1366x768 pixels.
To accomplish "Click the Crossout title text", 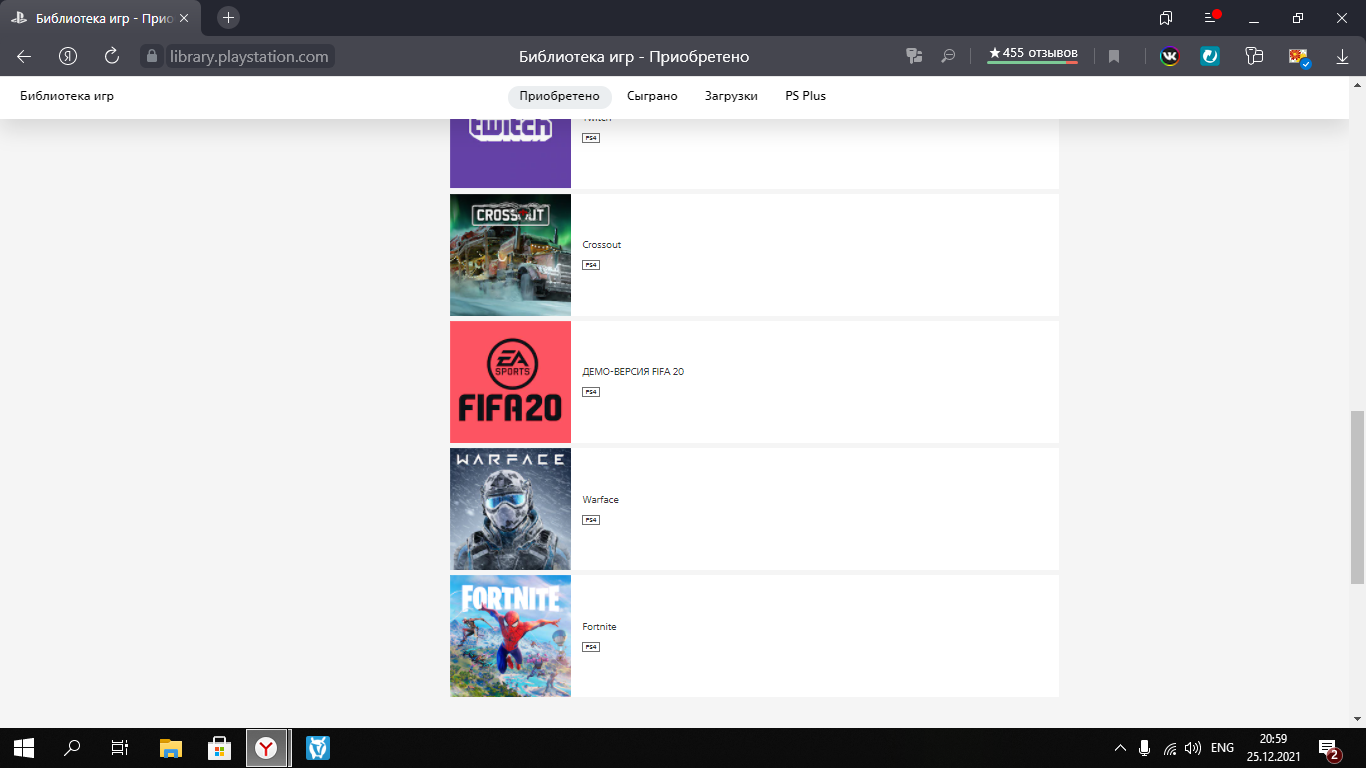I will (602, 245).
